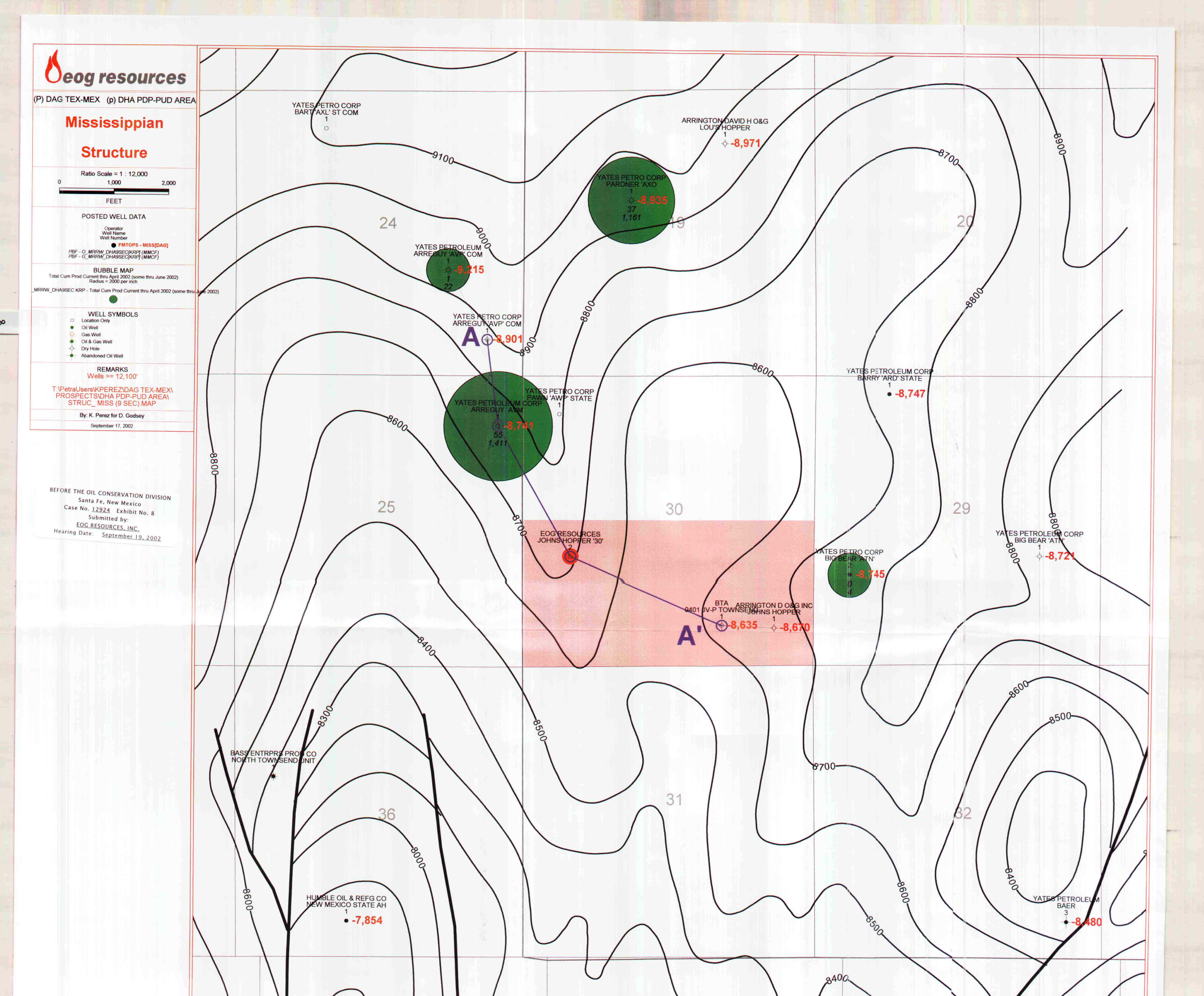Click the Location Only symbol in the legend
Image resolution: width=1204 pixels, height=996 pixels.
pyautogui.click(x=72, y=321)
